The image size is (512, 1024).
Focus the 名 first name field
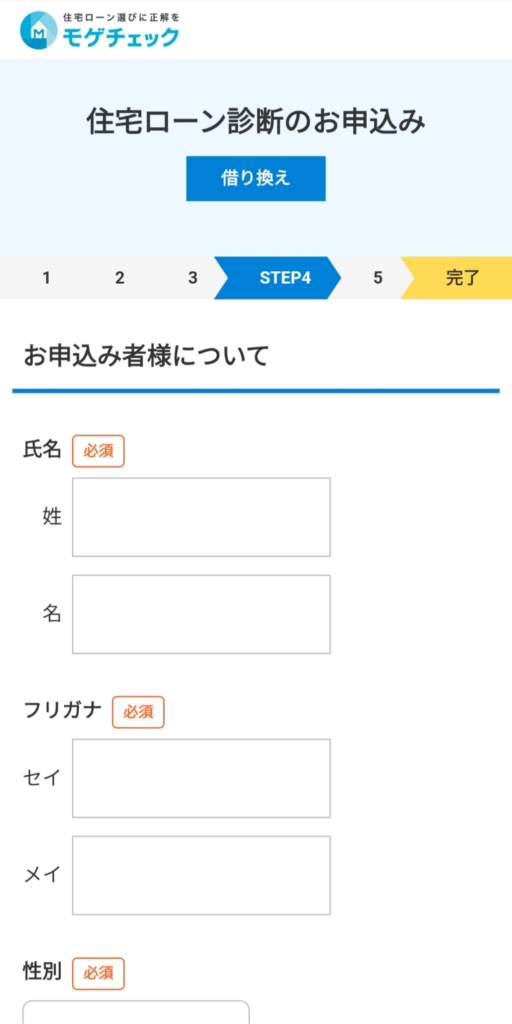point(201,614)
